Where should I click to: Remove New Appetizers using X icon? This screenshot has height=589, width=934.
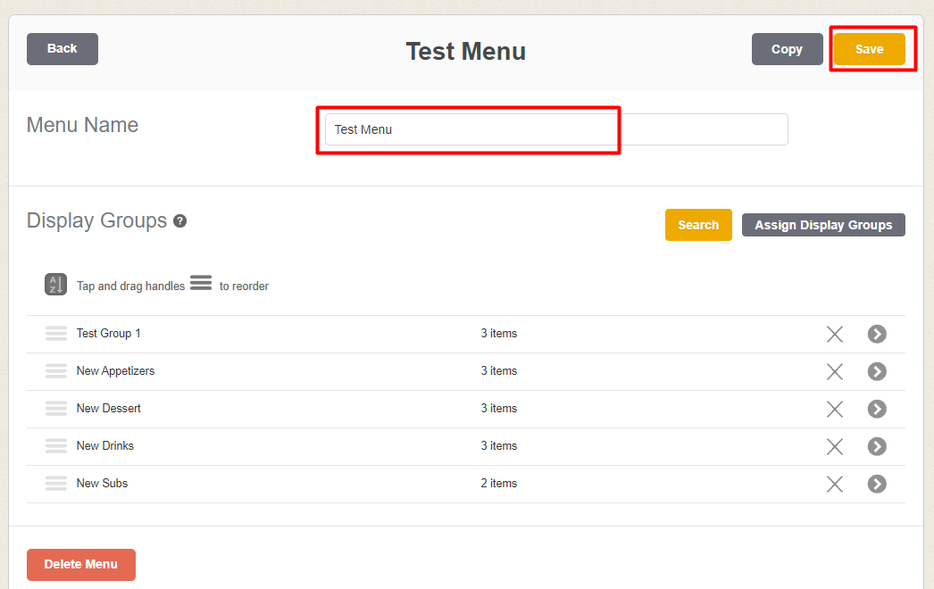(835, 371)
